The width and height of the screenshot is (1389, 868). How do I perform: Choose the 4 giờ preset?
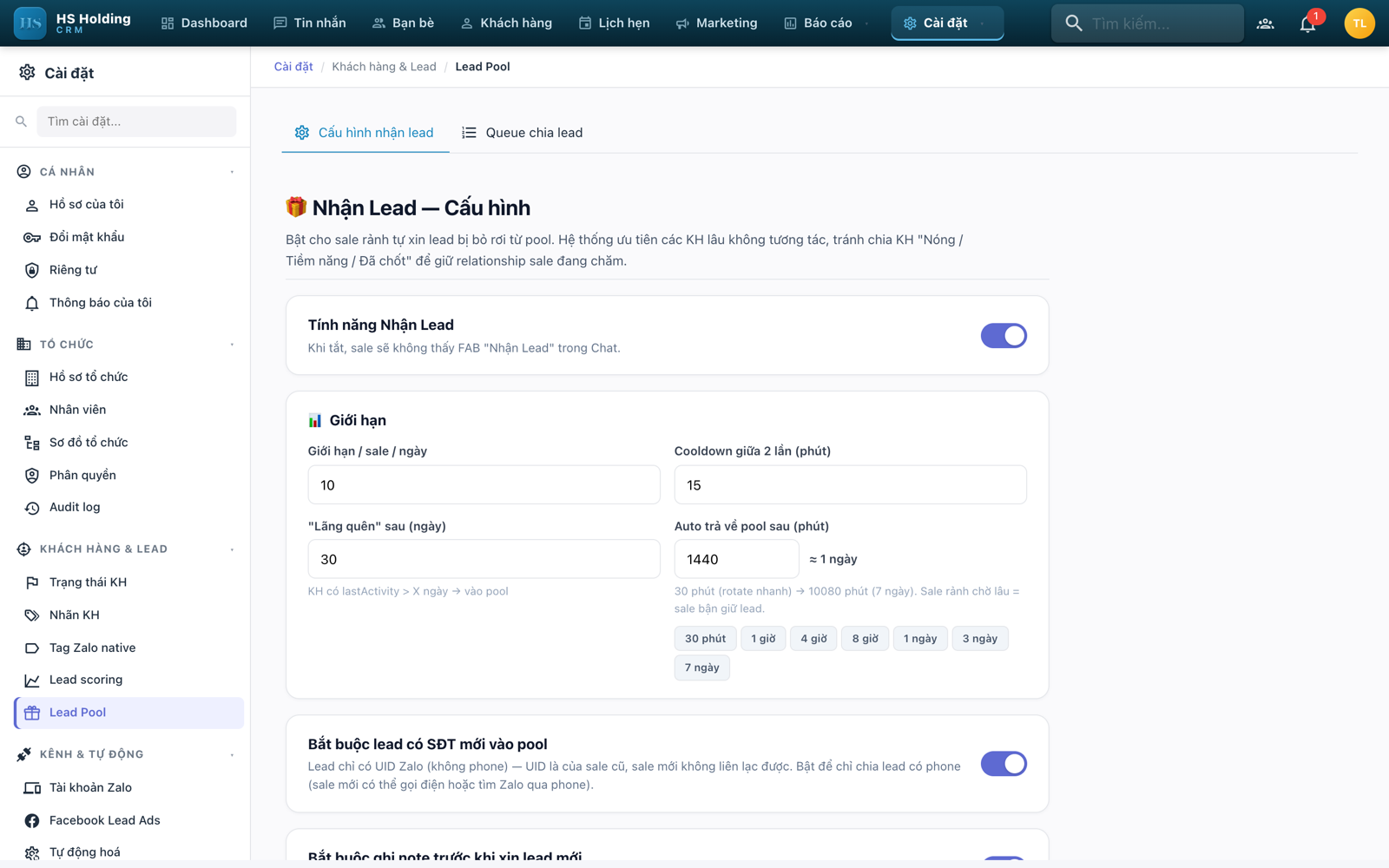[813, 639]
